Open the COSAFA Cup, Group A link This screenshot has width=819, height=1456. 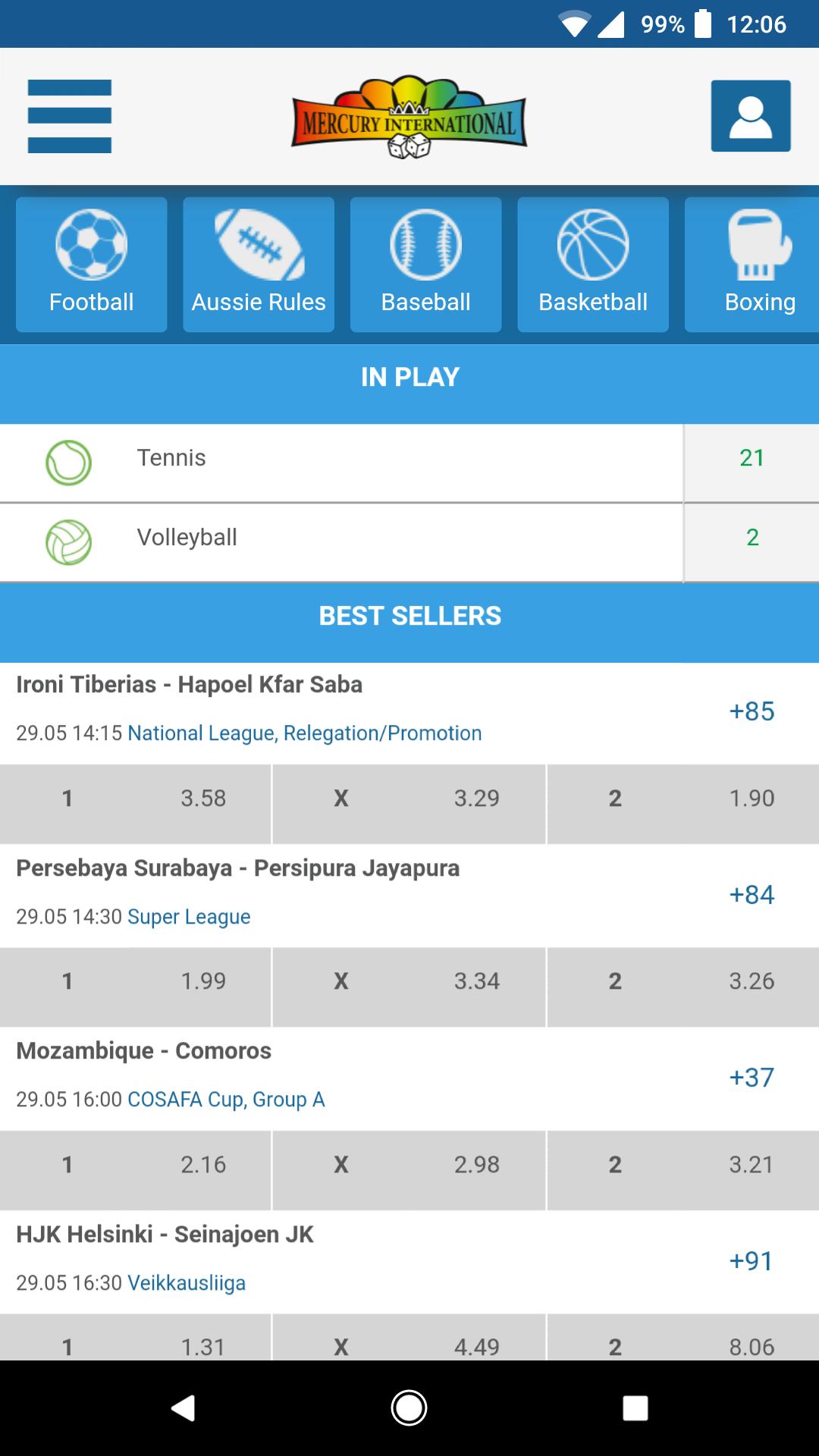tap(226, 1100)
